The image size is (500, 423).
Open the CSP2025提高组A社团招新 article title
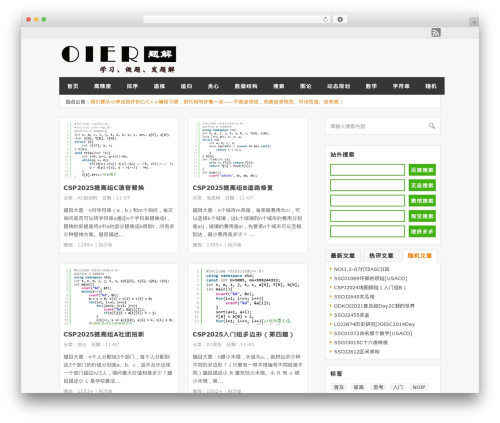(x=104, y=334)
